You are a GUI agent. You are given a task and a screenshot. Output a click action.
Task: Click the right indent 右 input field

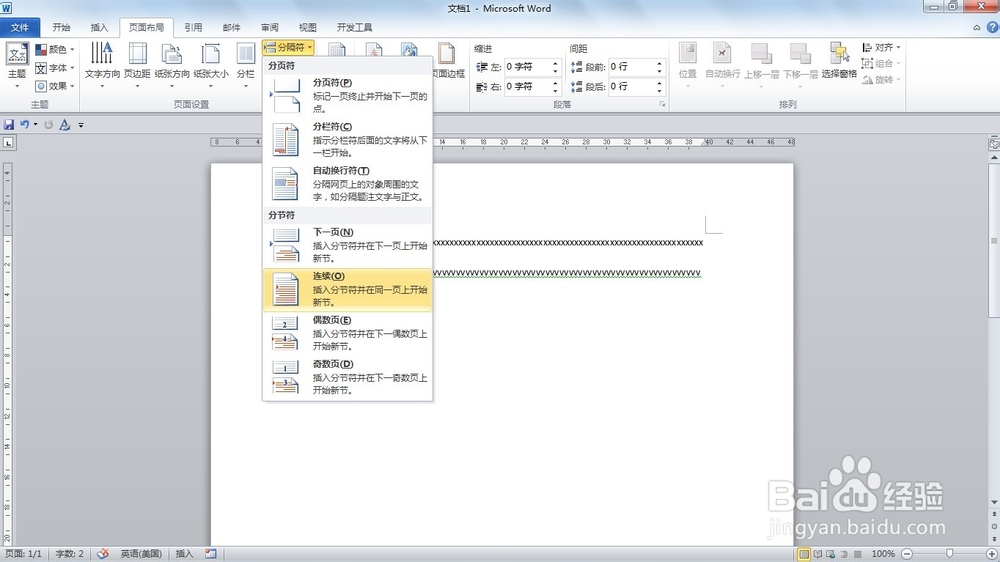pyautogui.click(x=527, y=86)
